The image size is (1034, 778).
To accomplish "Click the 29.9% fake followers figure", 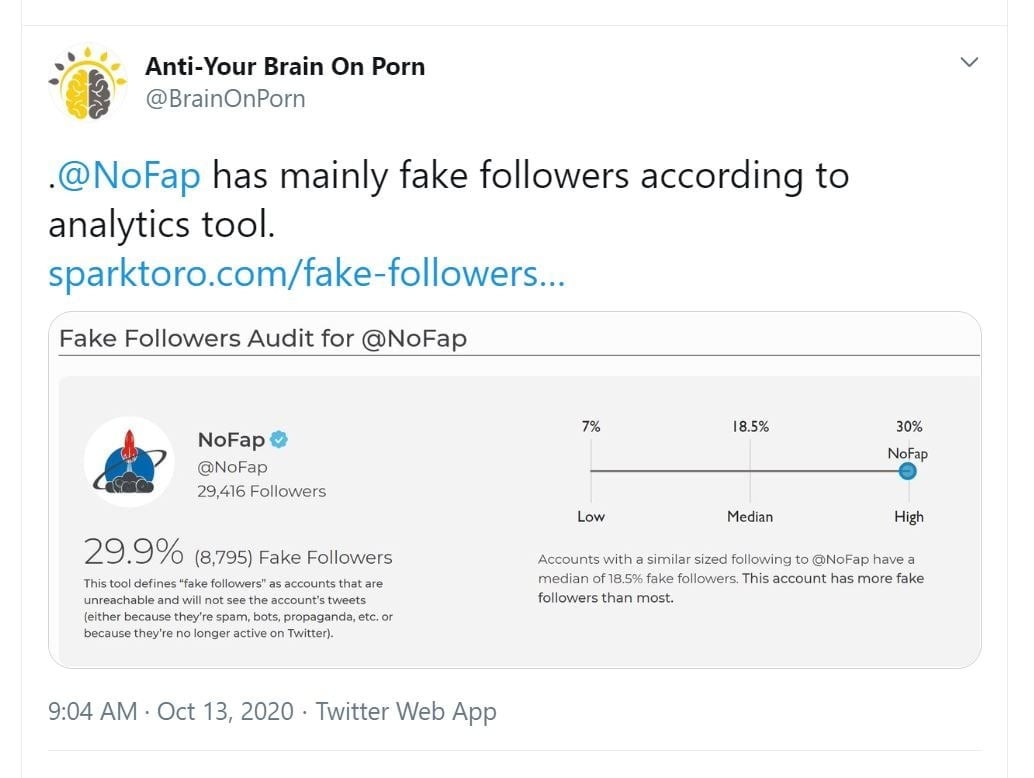I will tap(133, 552).
